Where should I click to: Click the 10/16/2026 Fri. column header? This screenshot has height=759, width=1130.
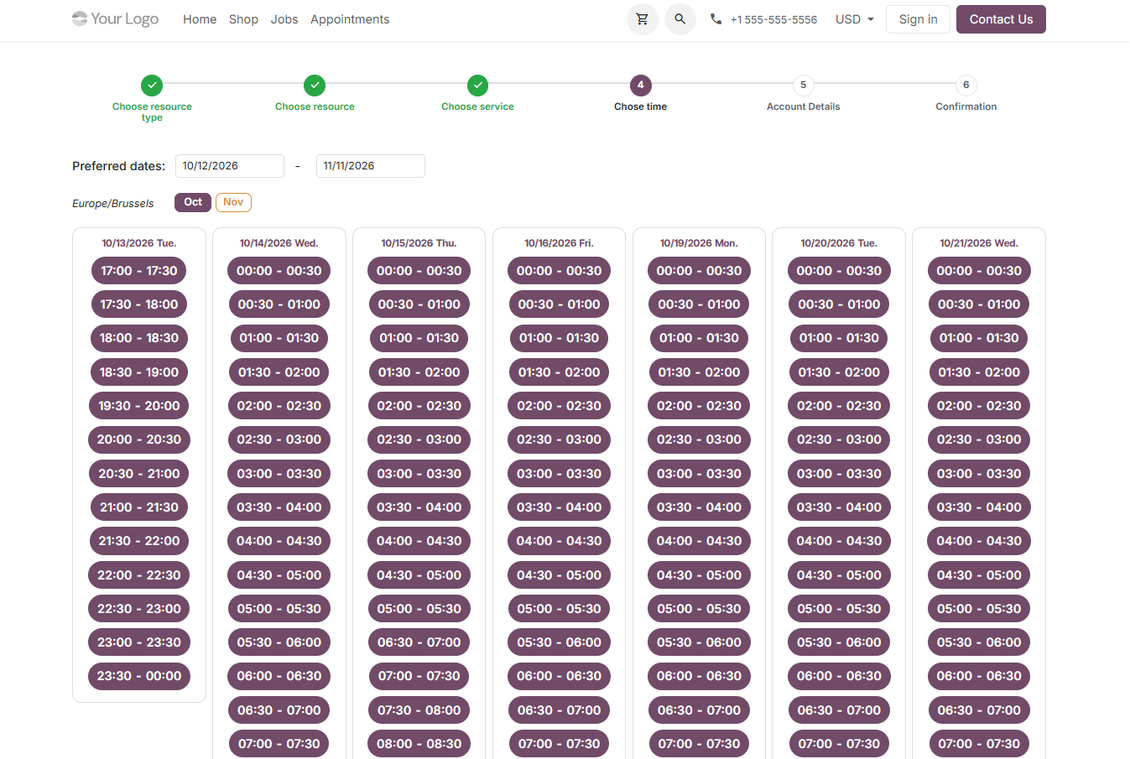tap(559, 244)
